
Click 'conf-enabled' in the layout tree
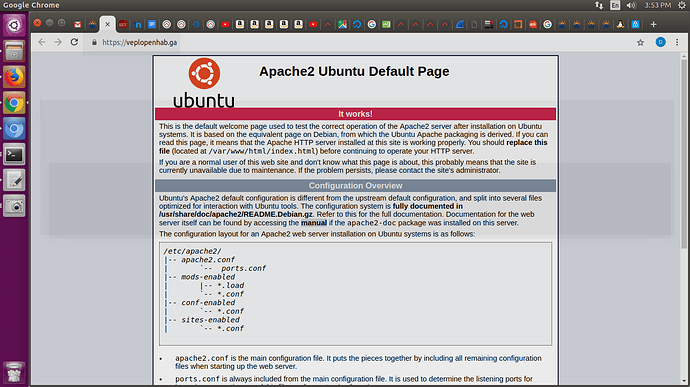pyautogui.click(x=208, y=302)
